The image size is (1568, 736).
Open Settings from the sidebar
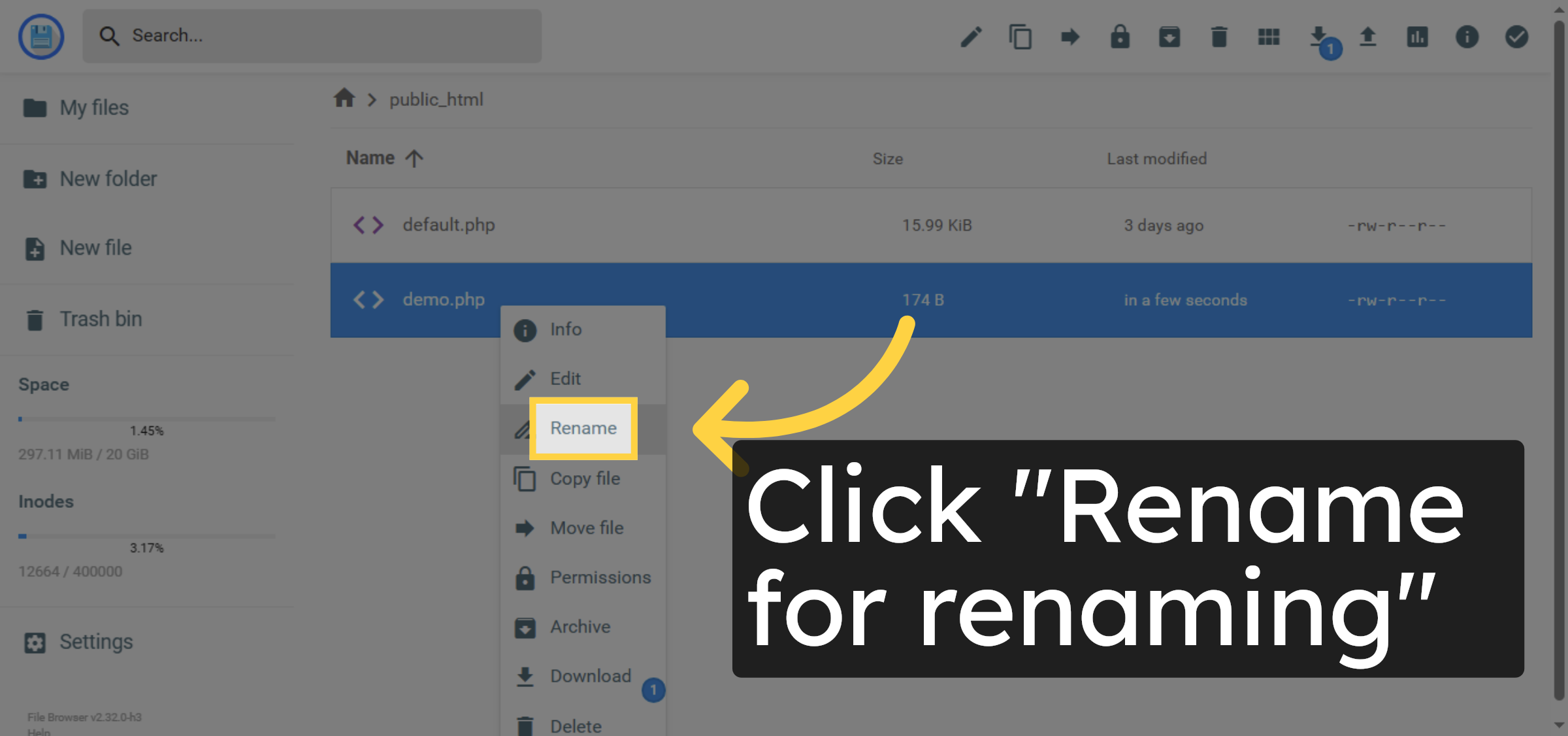click(95, 642)
